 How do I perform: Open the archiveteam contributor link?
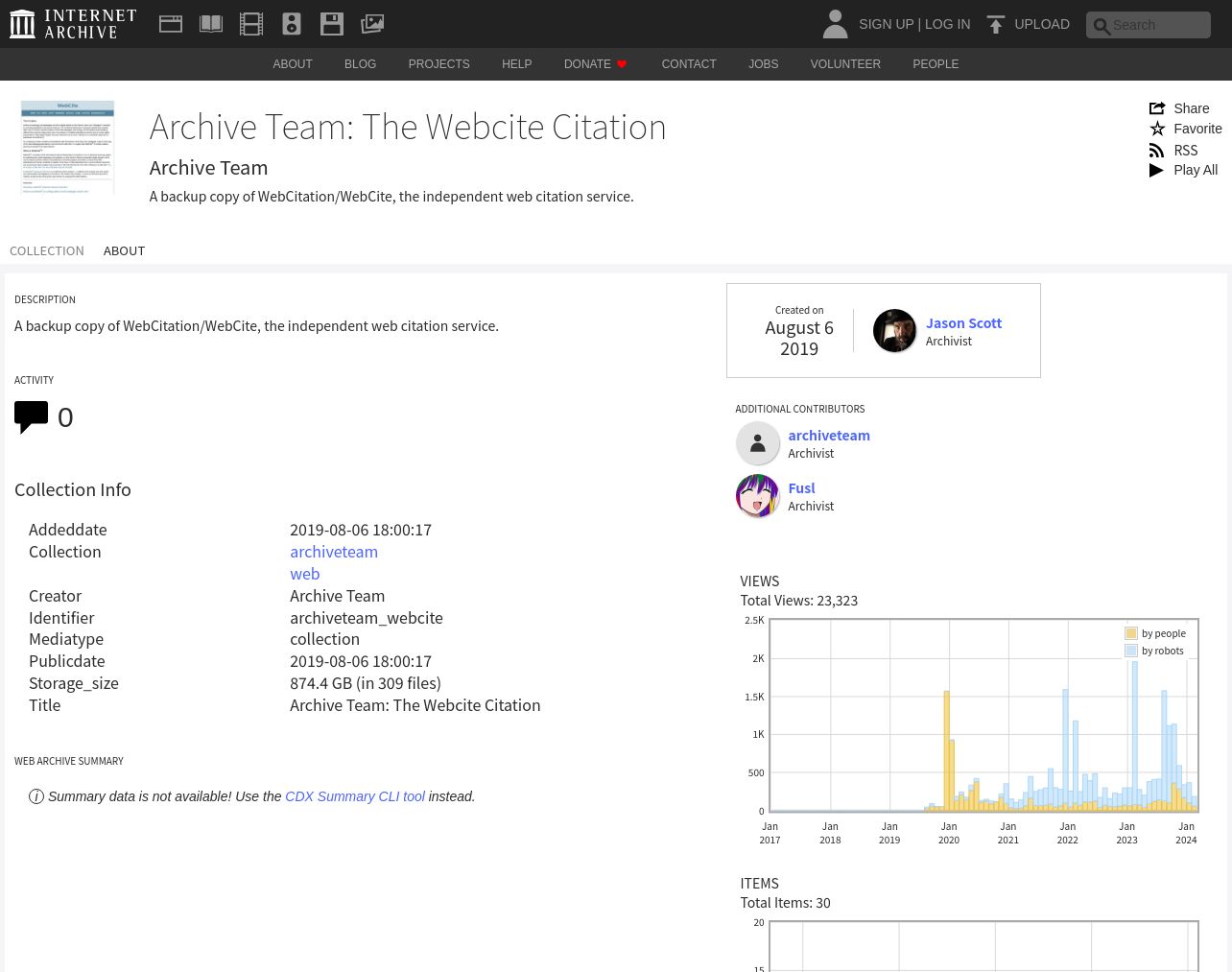(x=829, y=435)
